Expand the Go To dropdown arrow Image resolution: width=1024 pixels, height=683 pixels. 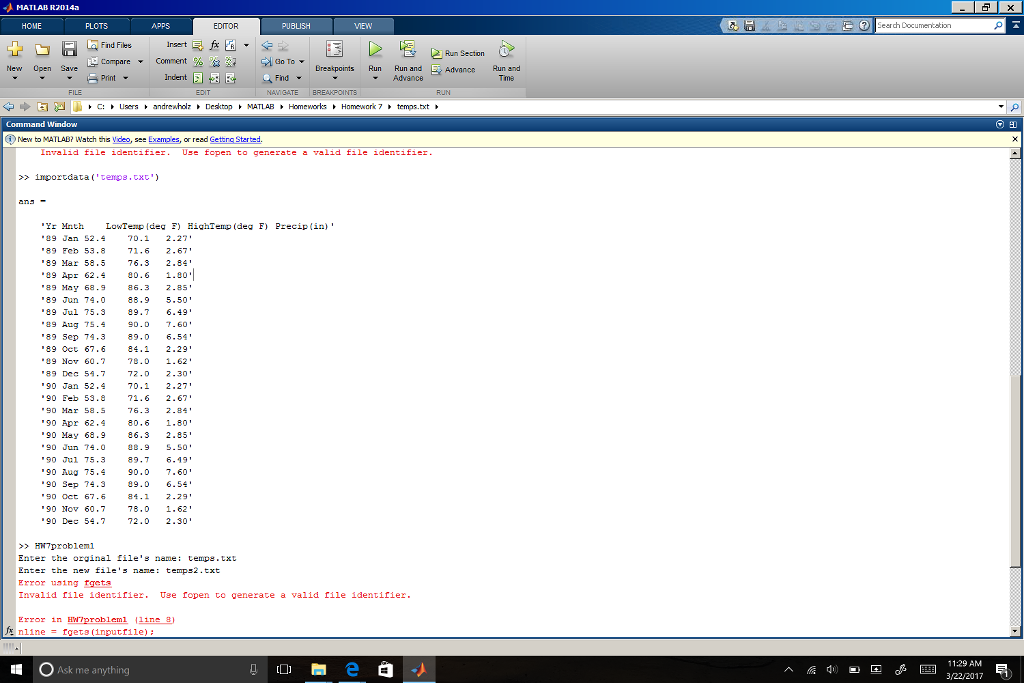click(x=302, y=61)
